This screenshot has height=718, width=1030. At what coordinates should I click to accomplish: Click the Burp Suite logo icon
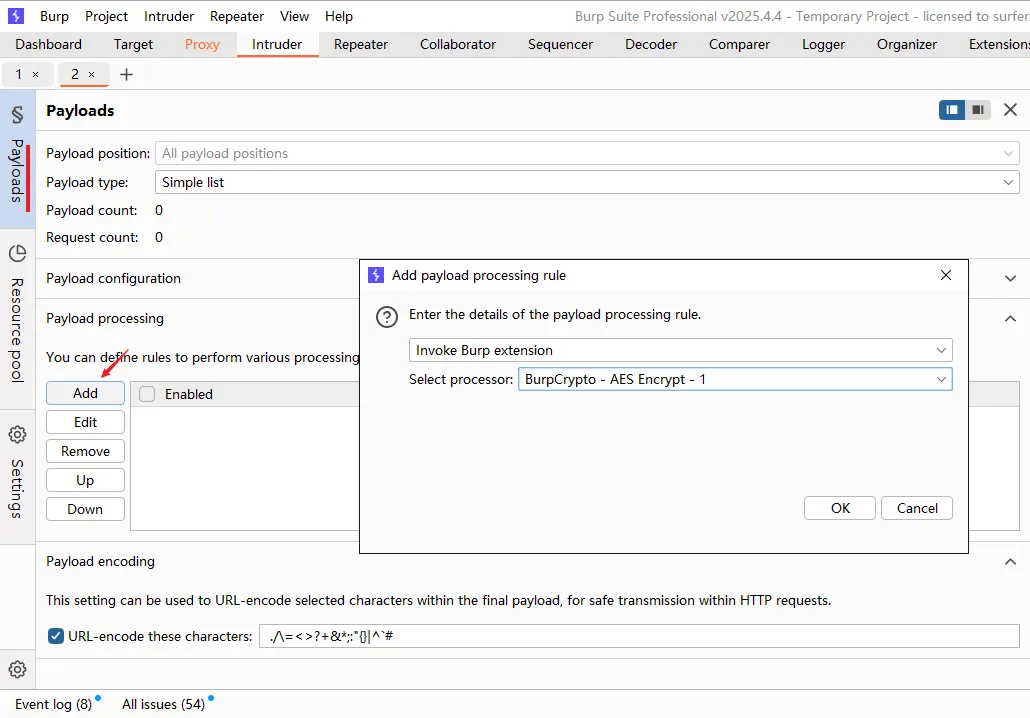coord(16,16)
